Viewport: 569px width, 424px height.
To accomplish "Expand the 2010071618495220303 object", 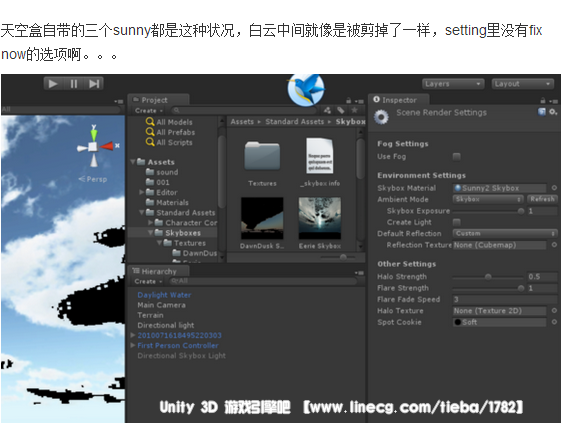I will click(x=133, y=335).
